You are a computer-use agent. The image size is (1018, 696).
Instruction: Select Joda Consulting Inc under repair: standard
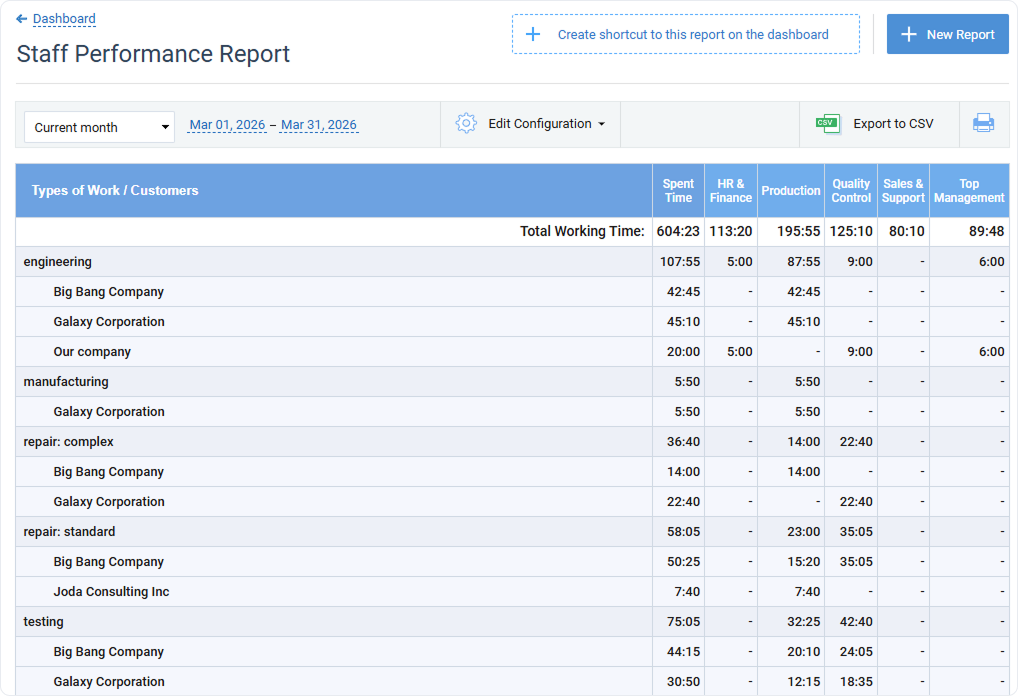tap(111, 591)
